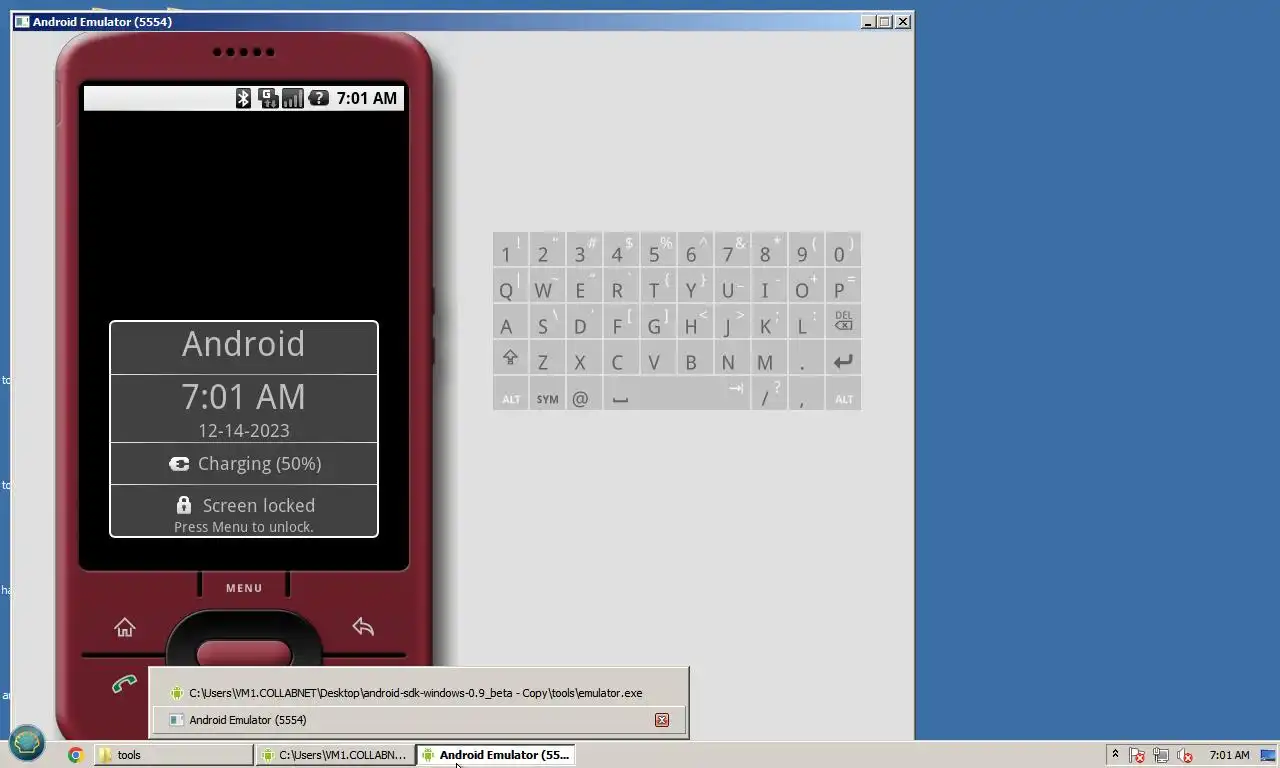Click the G data network icon
The width and height of the screenshot is (1280, 768).
click(x=268, y=98)
